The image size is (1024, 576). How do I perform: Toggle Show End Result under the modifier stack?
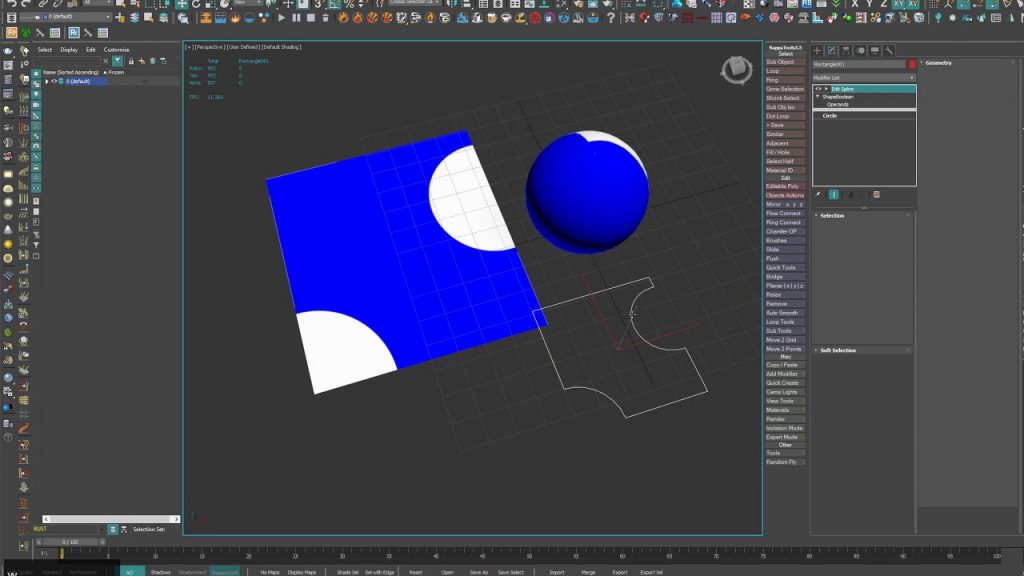click(x=834, y=195)
